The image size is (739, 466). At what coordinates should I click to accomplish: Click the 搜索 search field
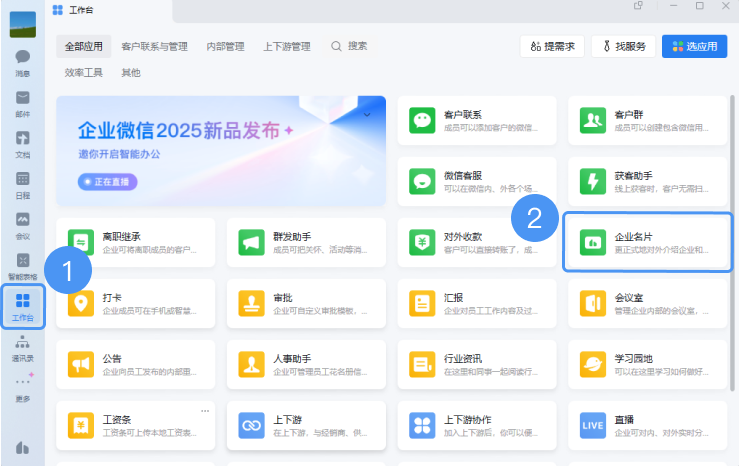click(x=349, y=46)
